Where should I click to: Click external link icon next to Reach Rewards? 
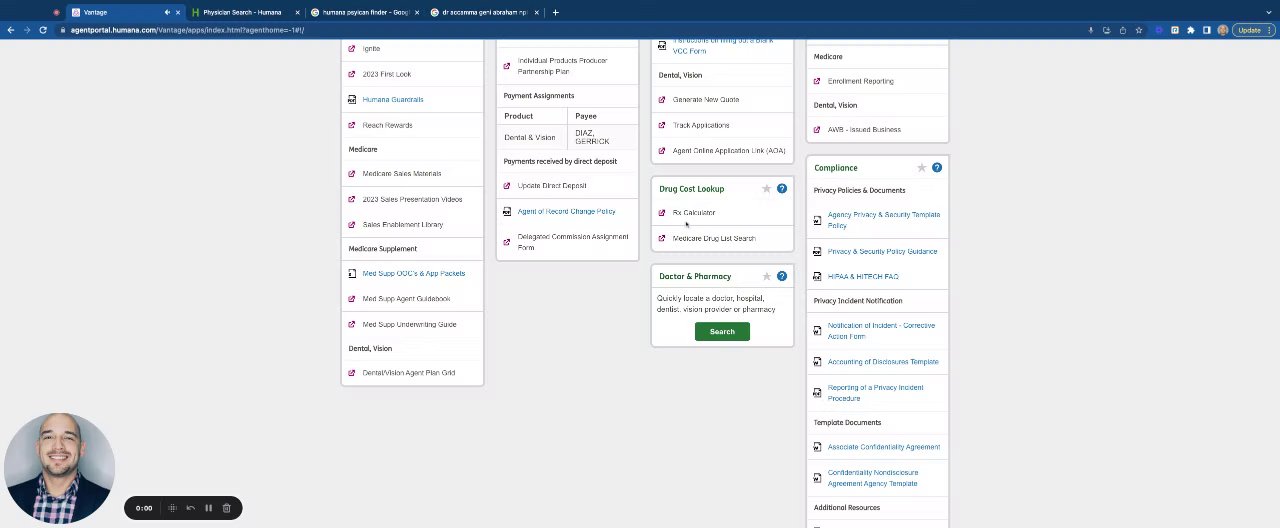click(352, 125)
